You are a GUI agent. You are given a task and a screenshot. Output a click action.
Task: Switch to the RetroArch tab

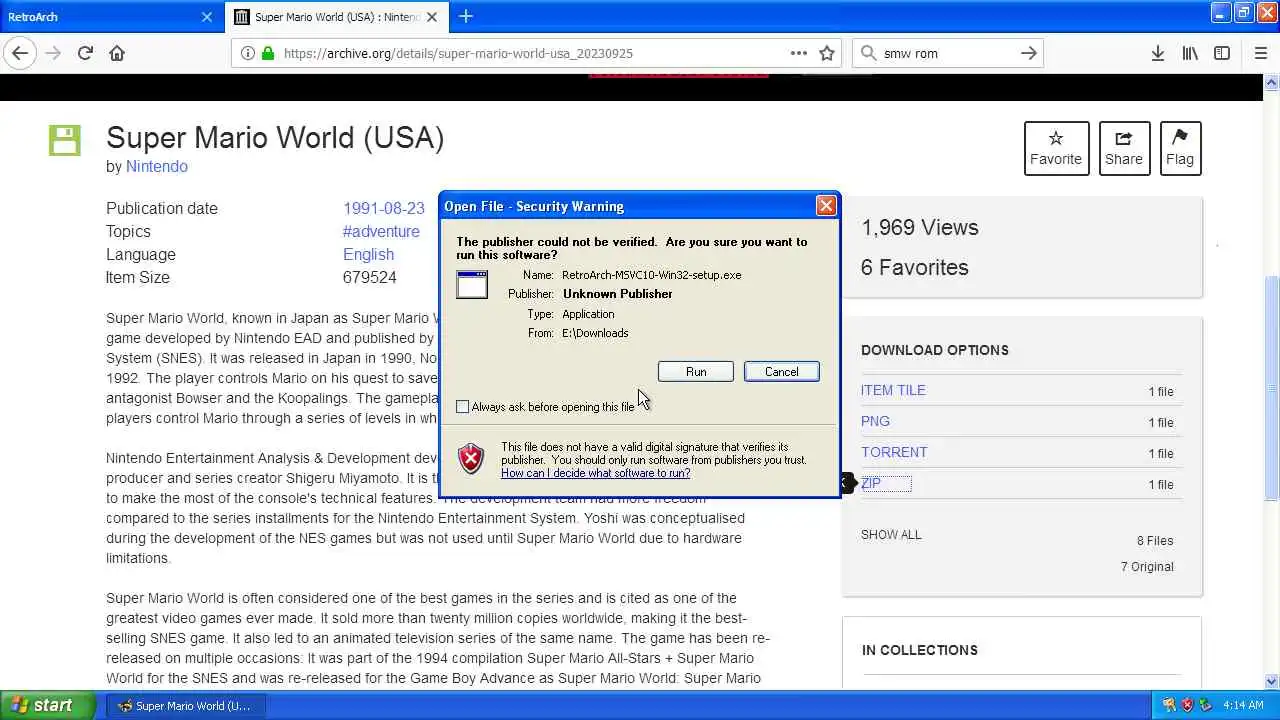[100, 17]
